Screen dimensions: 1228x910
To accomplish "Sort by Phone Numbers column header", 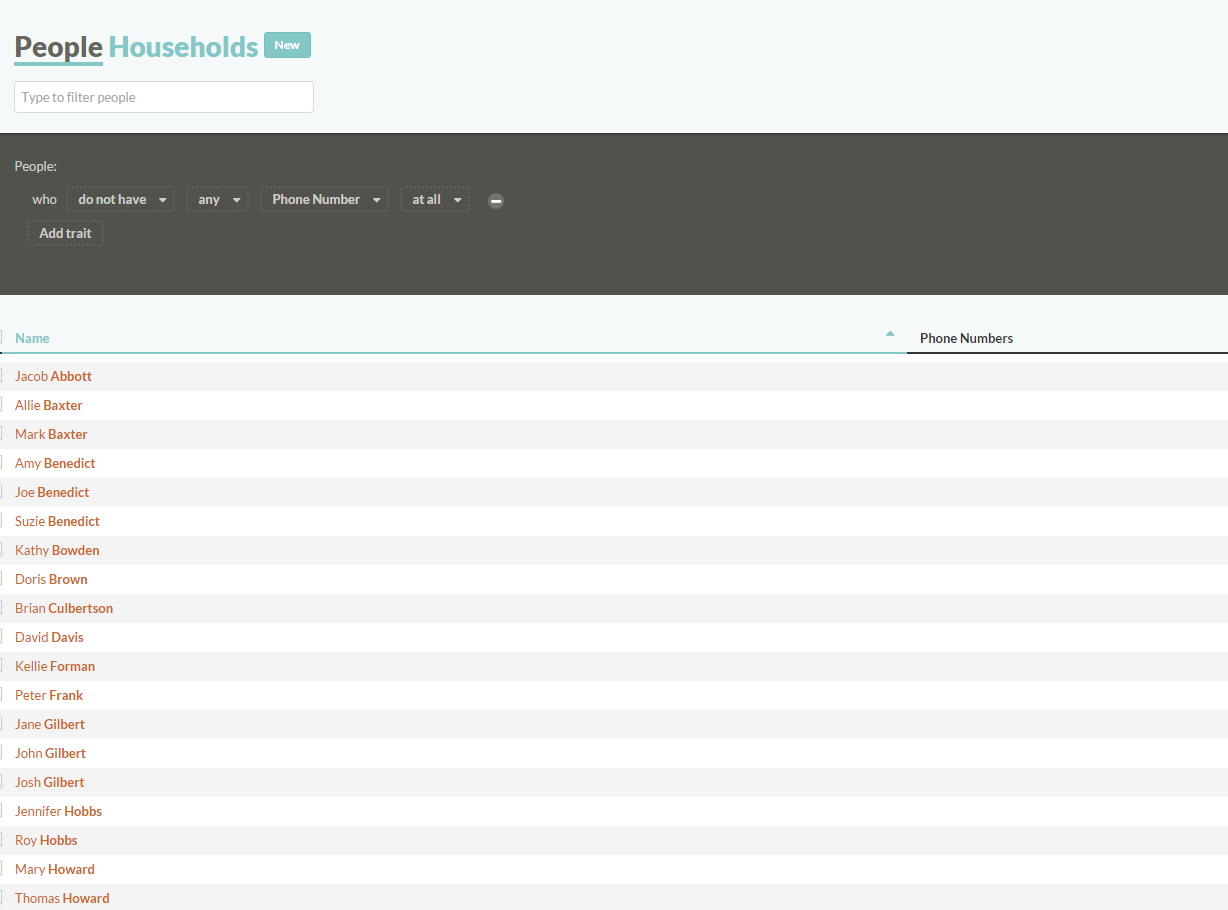I will point(966,338).
